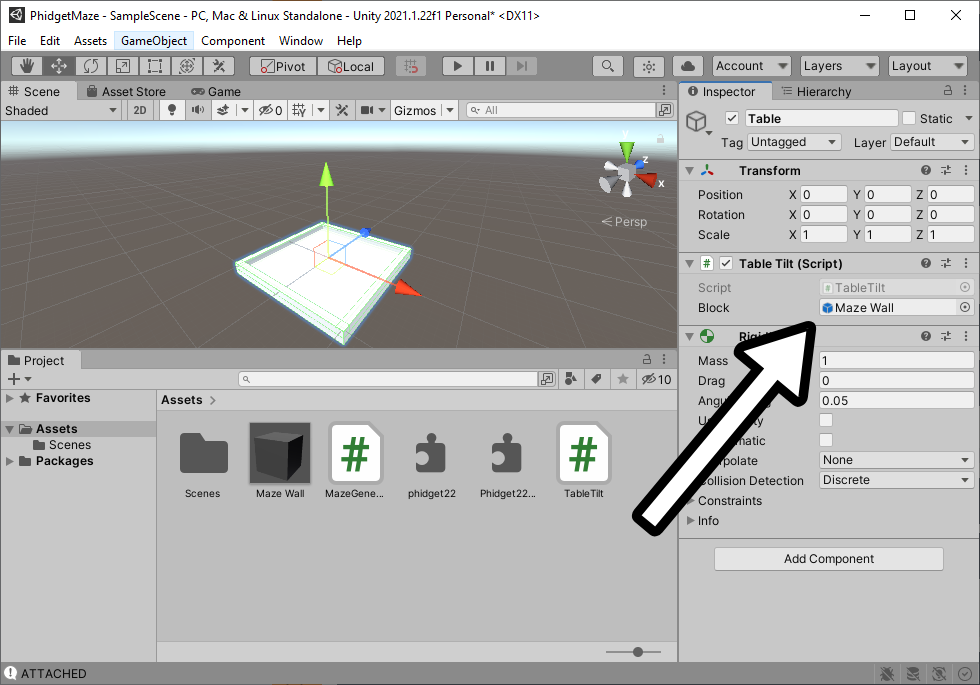Open custom editor tools
The height and width of the screenshot is (685, 980).
tap(218, 66)
